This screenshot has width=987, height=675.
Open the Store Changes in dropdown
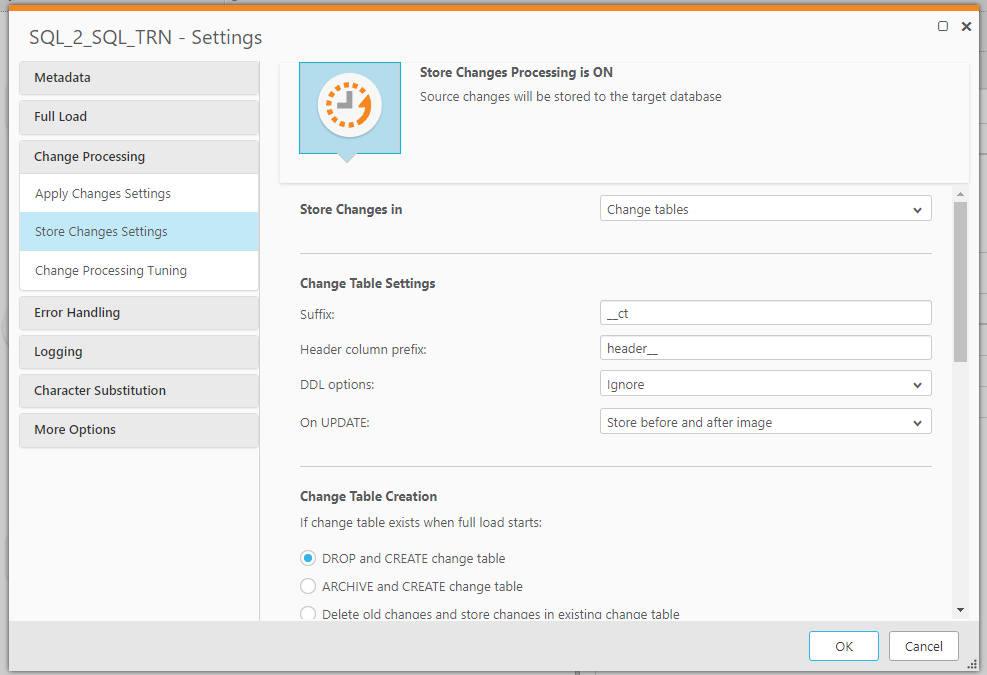pos(765,208)
